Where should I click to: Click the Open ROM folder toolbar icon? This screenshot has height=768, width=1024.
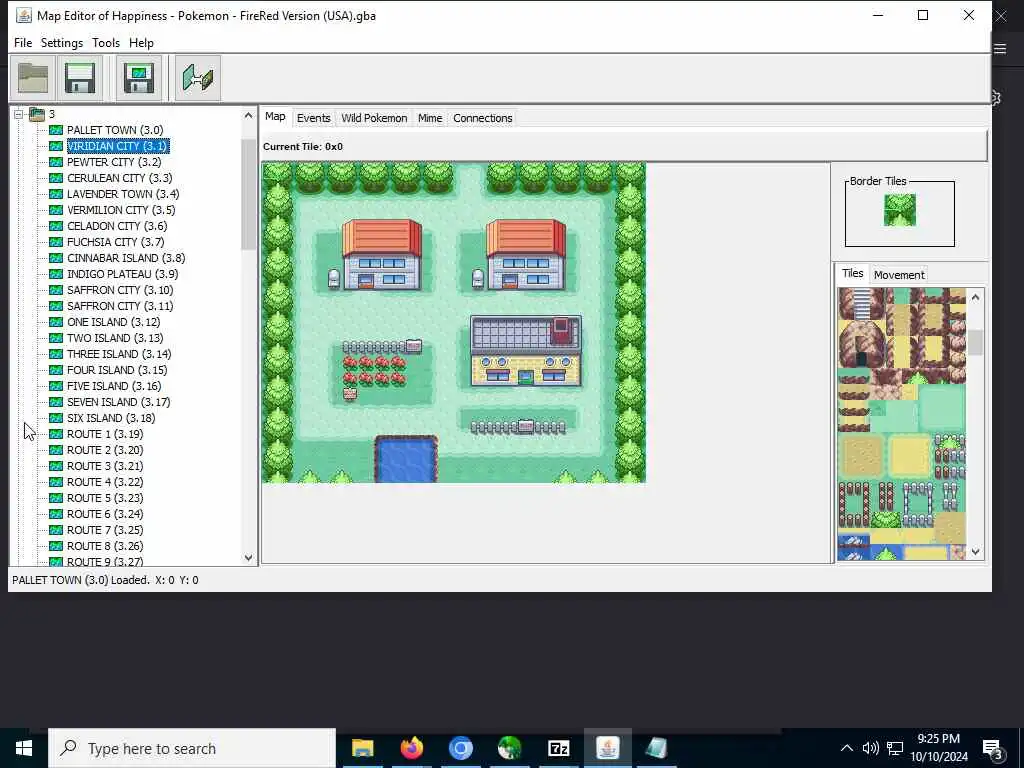[x=33, y=78]
